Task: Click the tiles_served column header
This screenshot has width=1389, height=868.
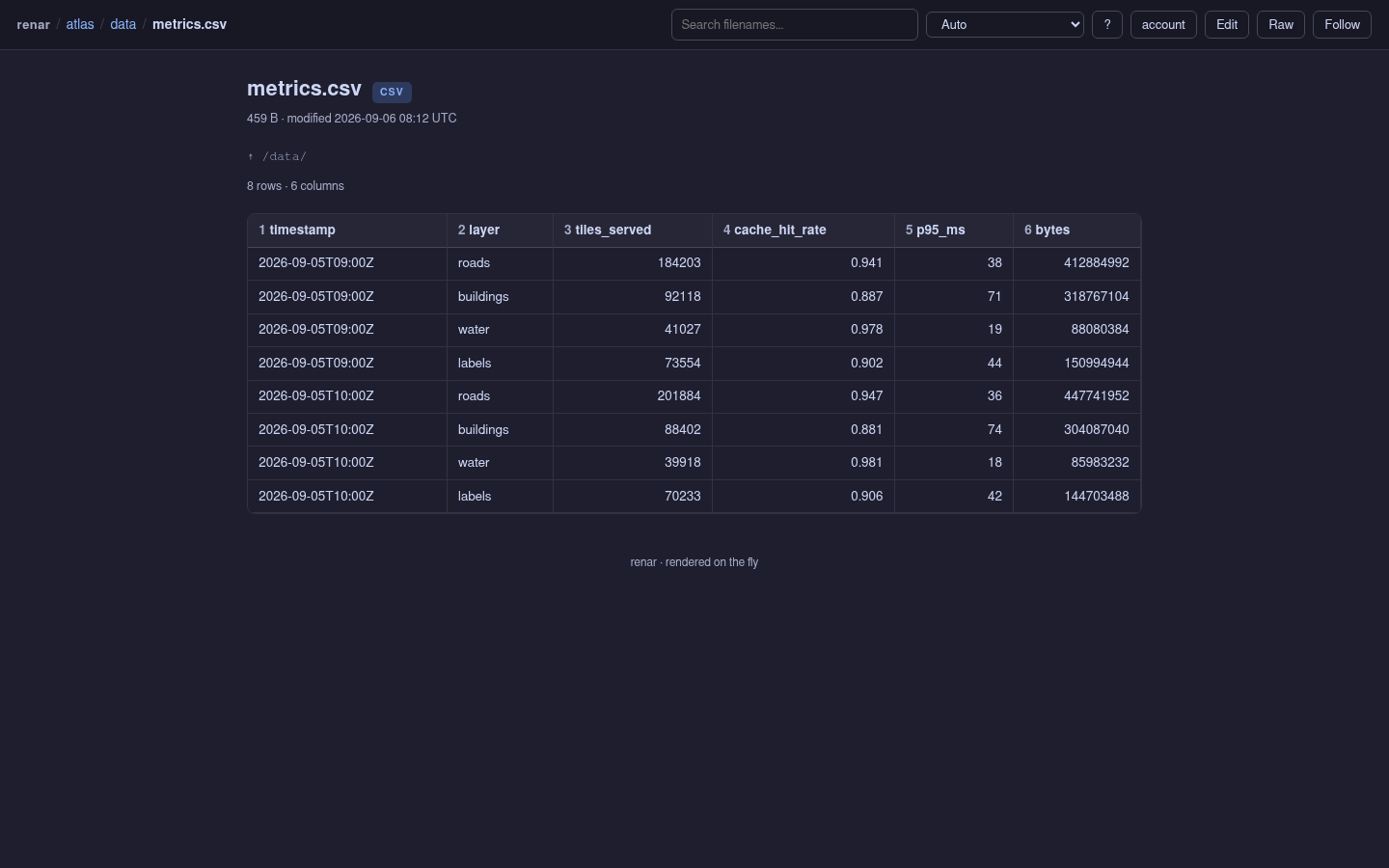Action: tap(633, 231)
